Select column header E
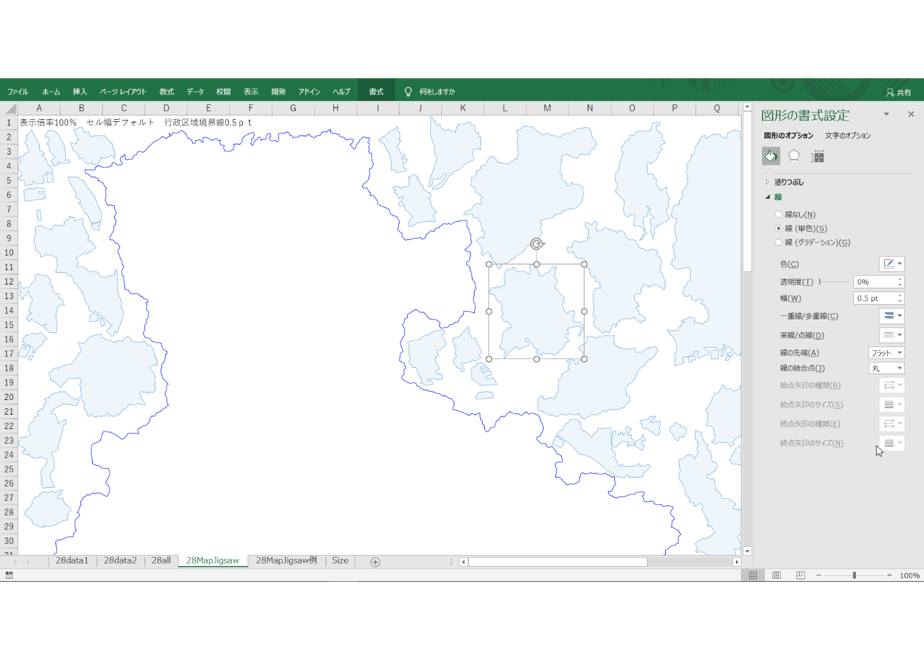 [208, 108]
